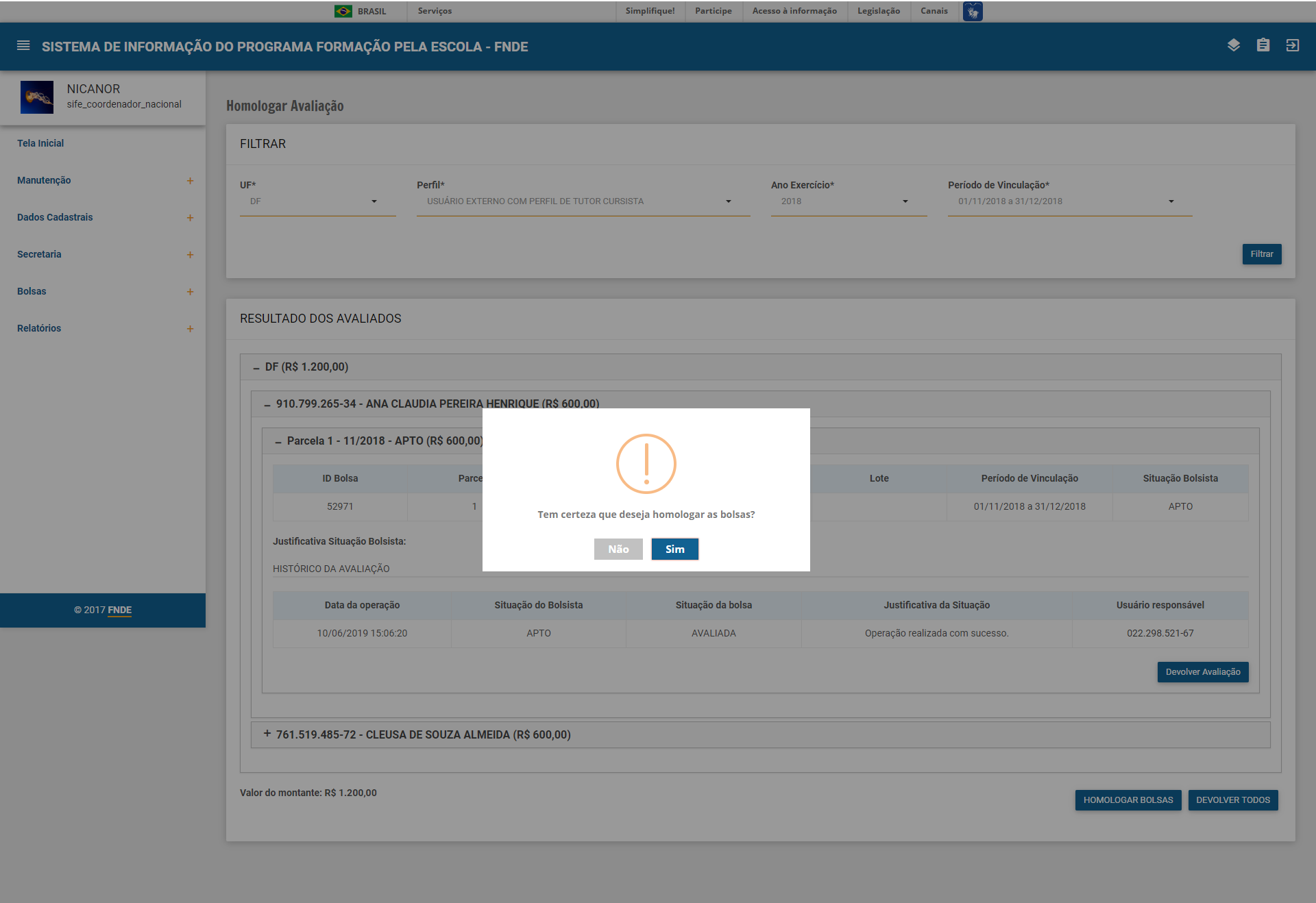Click the NICANOR user avatar picture
Screen dimensions: 1316x903
point(37,97)
